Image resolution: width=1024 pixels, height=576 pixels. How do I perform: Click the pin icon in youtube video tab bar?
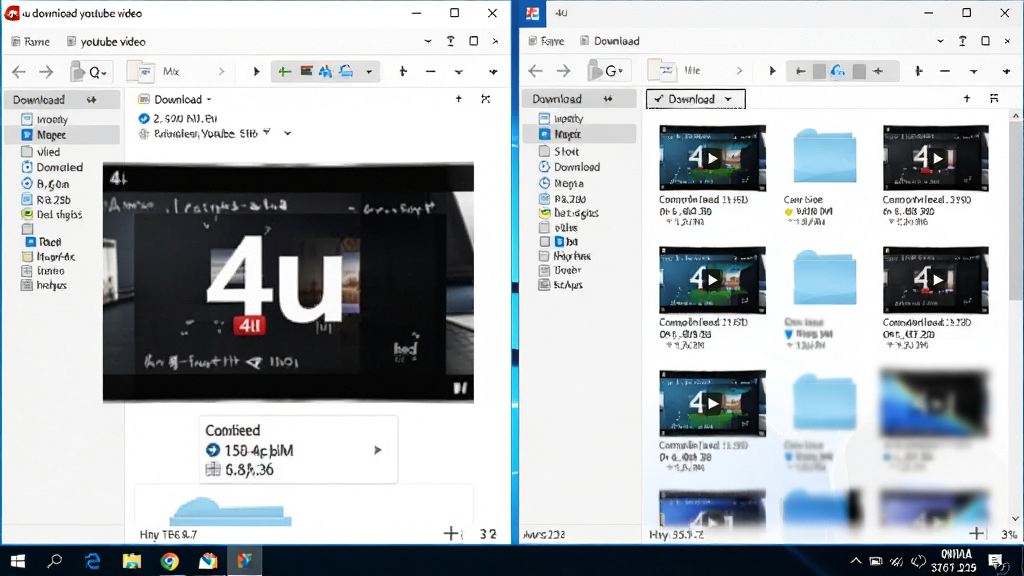pos(451,41)
